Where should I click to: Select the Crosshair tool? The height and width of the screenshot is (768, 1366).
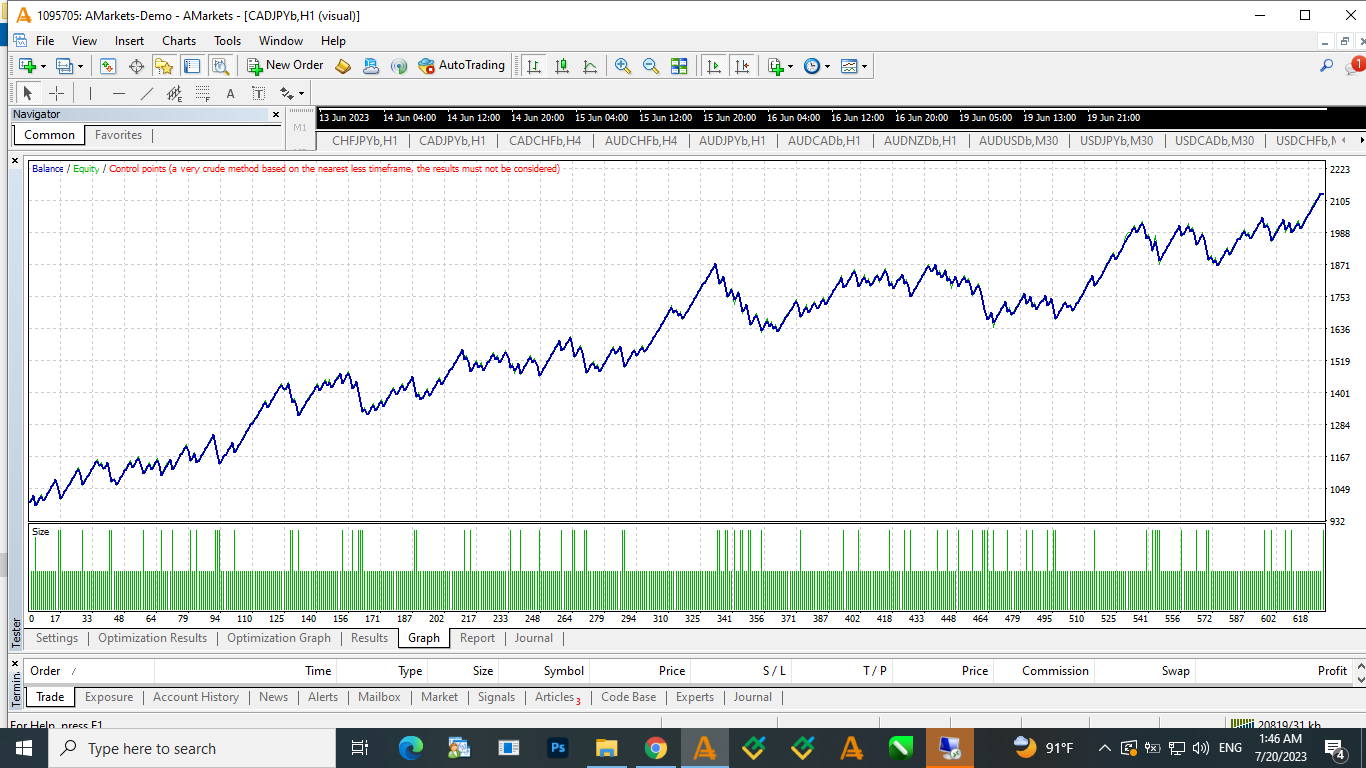[x=57, y=93]
